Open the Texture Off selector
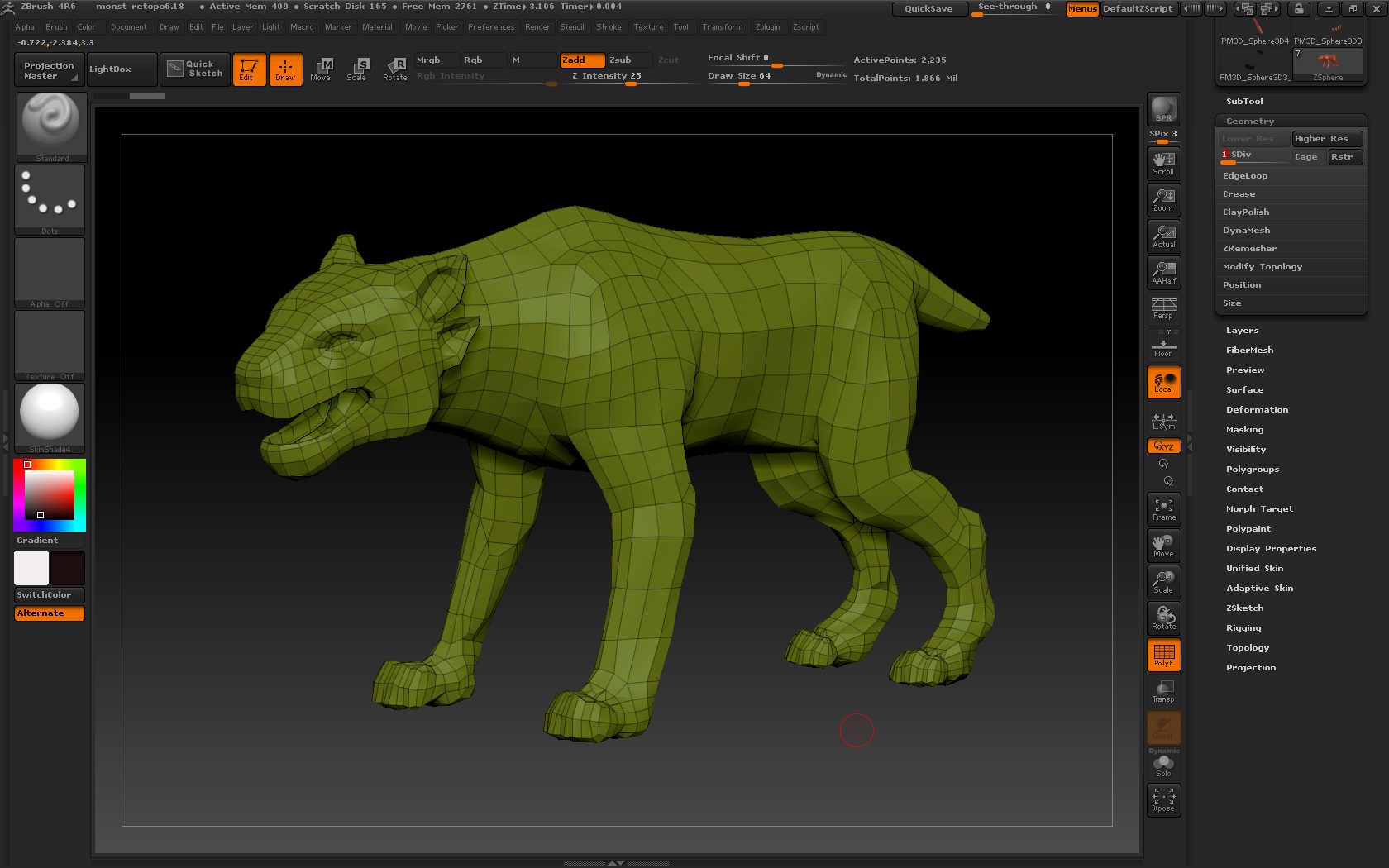1389x868 pixels. [x=50, y=346]
